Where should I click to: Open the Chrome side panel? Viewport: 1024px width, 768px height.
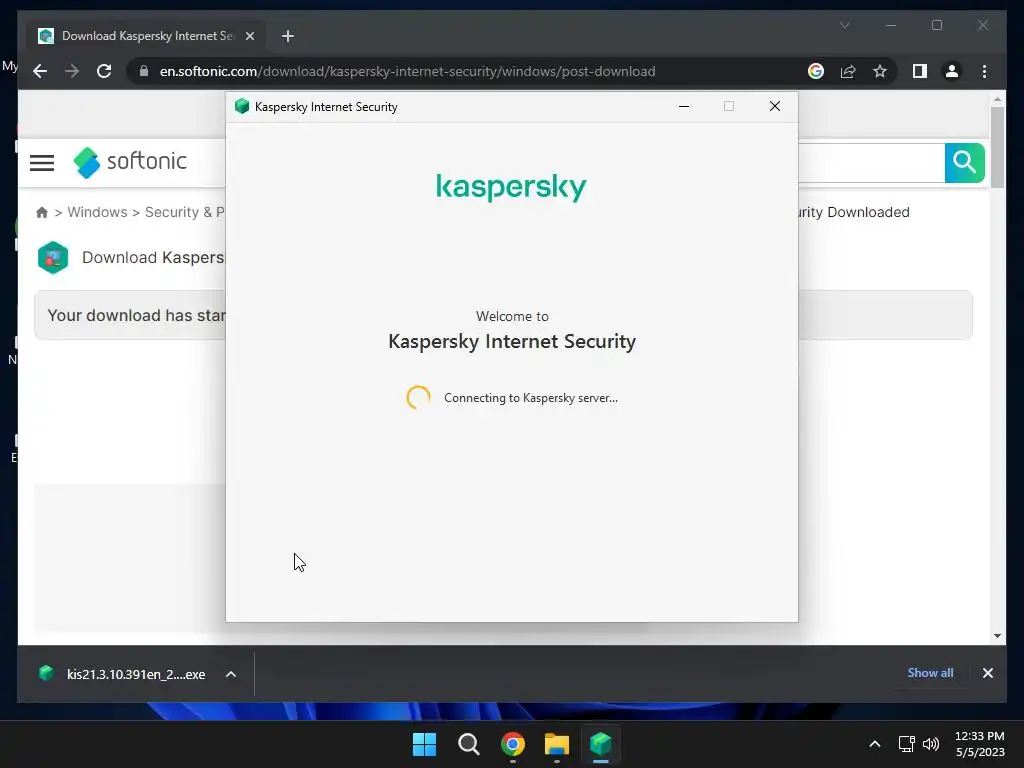coord(920,71)
